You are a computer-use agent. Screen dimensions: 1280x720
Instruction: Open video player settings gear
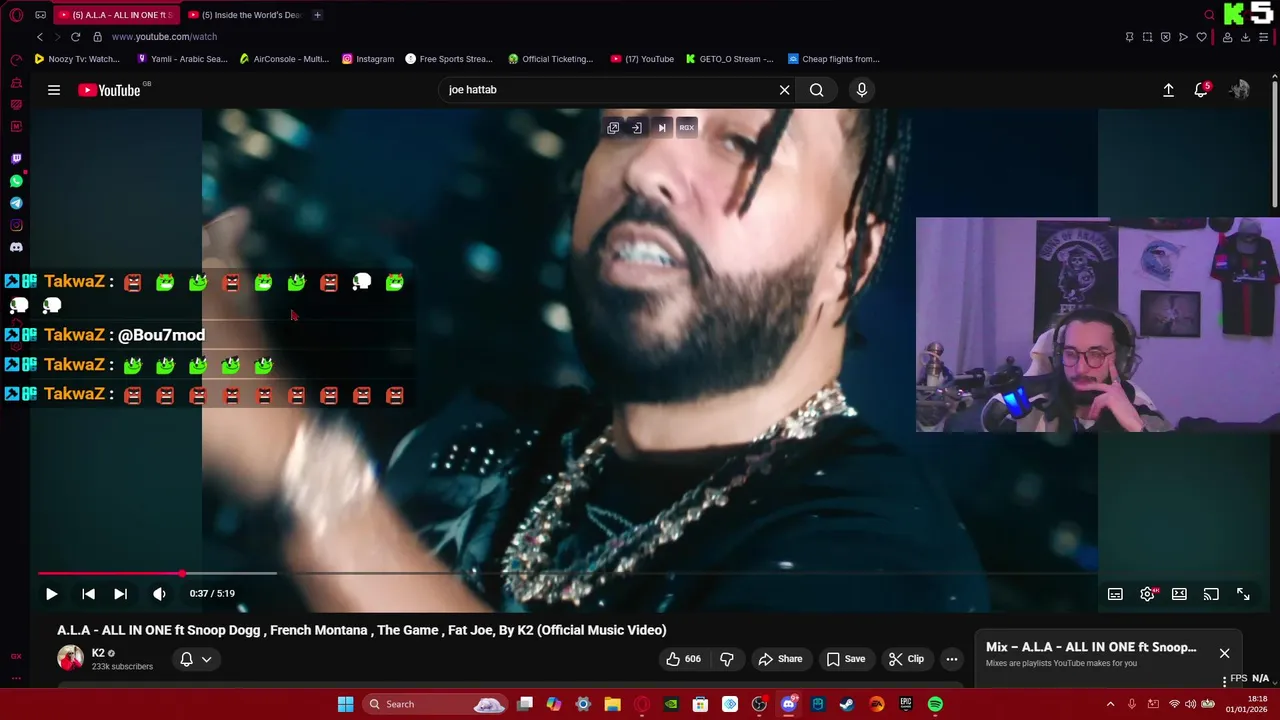tap(1148, 594)
